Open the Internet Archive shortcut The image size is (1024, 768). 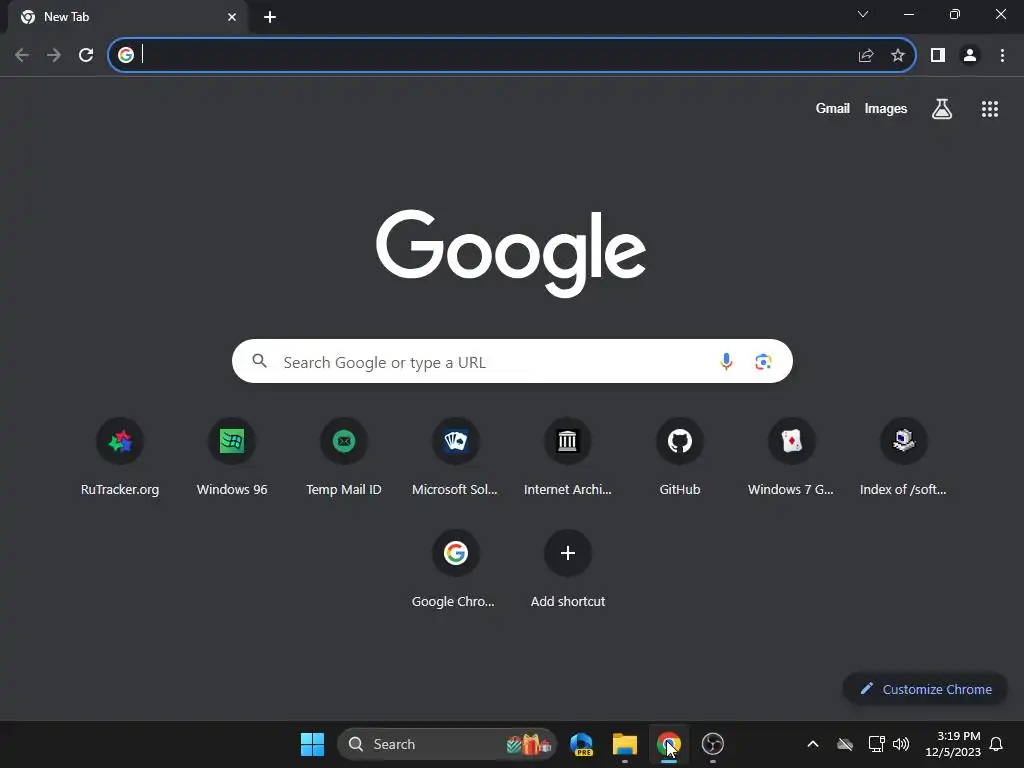(568, 457)
